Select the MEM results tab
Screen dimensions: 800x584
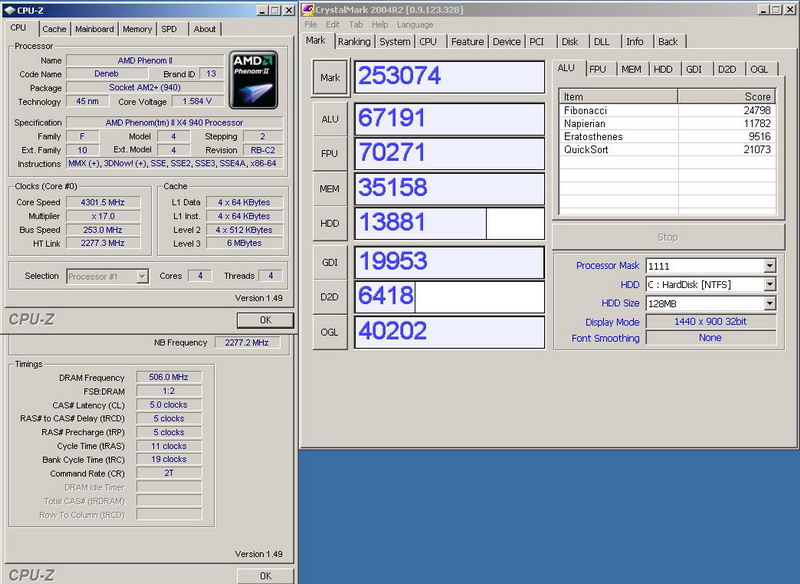pos(631,69)
